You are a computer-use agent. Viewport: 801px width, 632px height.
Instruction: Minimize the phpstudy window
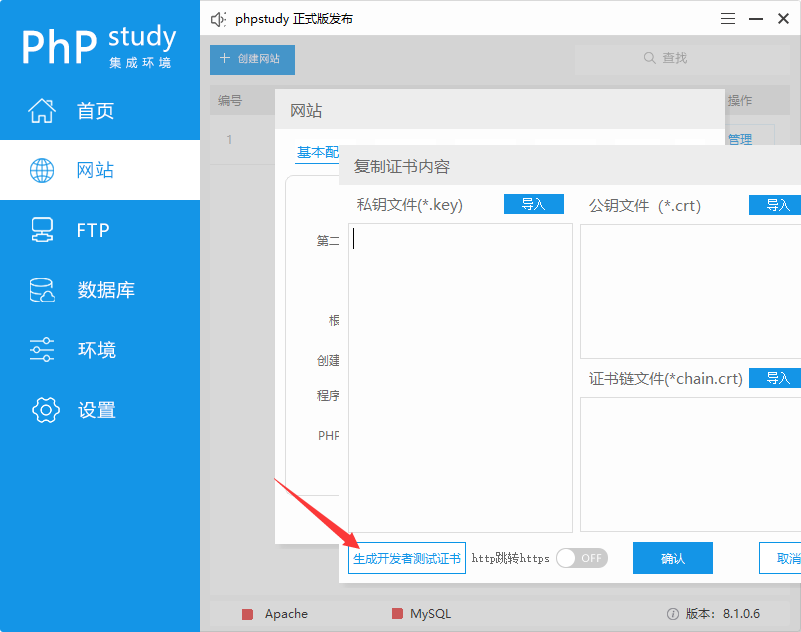click(756, 19)
